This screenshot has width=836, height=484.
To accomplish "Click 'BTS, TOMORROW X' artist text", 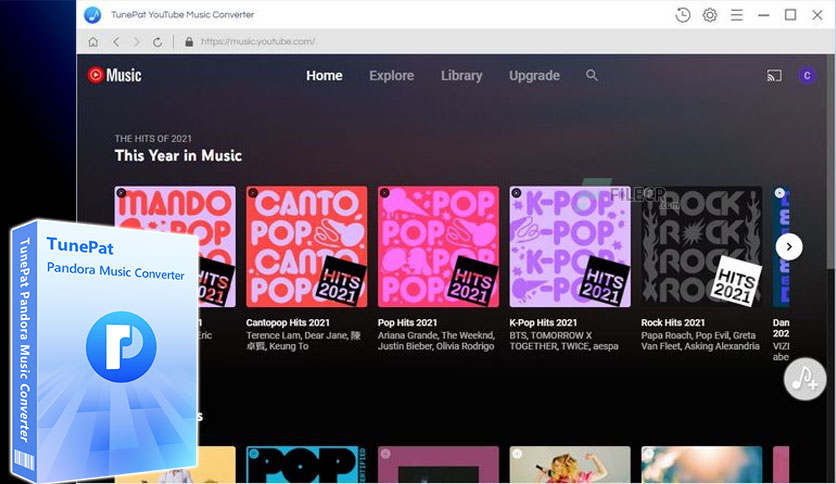I will [x=551, y=335].
